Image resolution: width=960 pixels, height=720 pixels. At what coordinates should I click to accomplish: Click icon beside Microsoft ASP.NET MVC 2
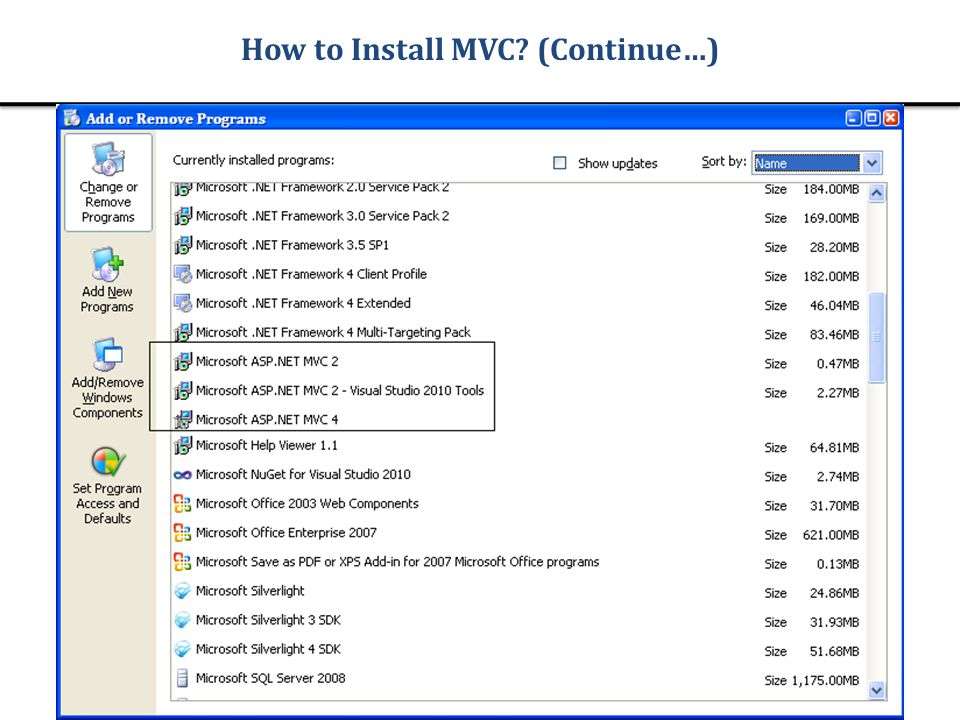[182, 361]
